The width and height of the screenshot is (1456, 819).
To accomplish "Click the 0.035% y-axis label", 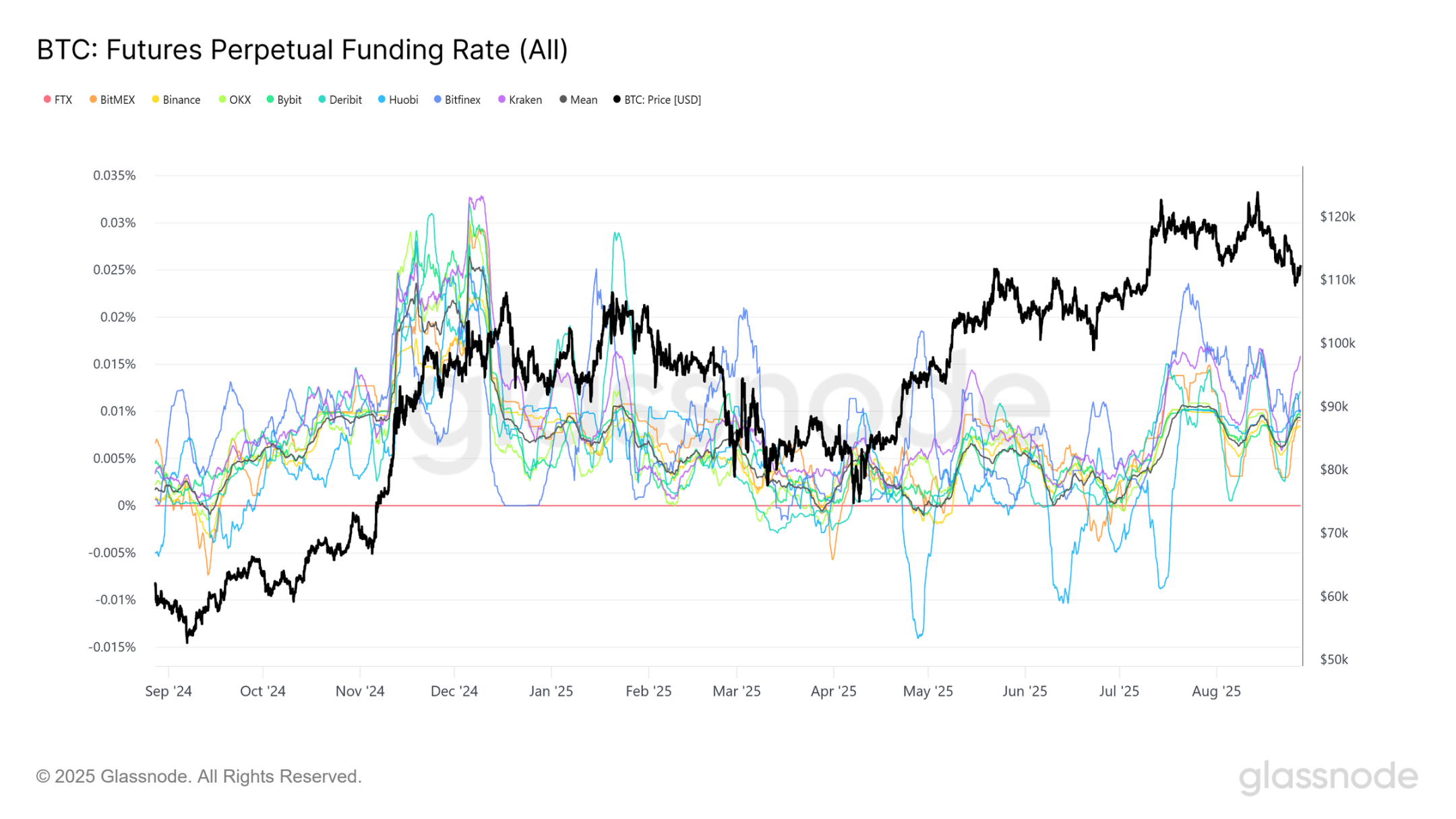I will click(115, 175).
